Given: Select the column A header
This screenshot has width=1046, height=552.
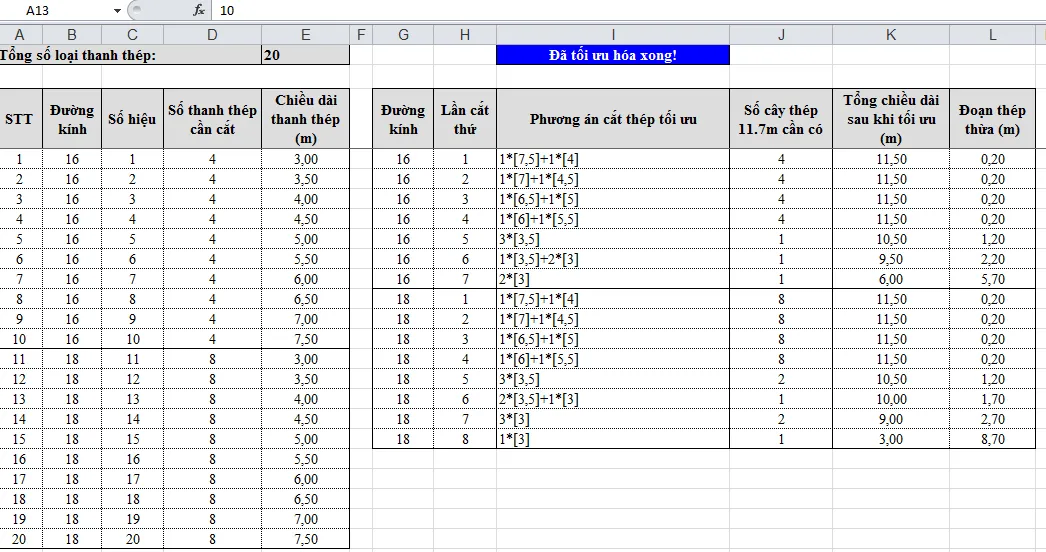Looking at the screenshot, I should tap(19, 35).
